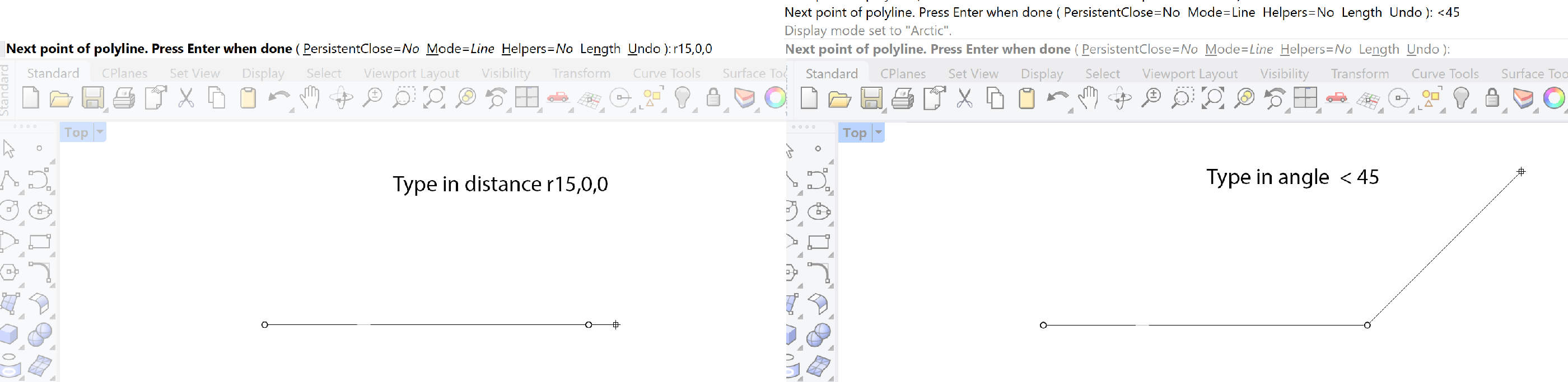Click the color wheel icon in the left toolbar
This screenshot has width=1568, height=382.
coord(775,98)
